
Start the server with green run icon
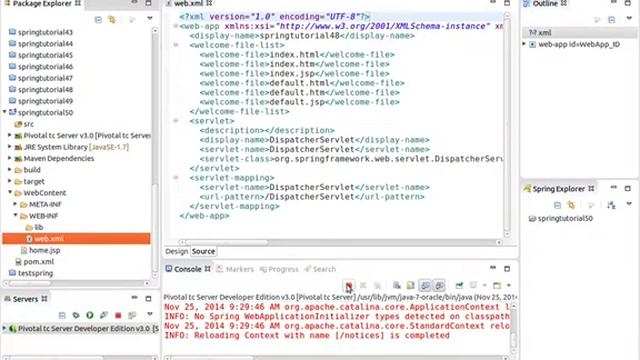pyautogui.click(x=90, y=315)
